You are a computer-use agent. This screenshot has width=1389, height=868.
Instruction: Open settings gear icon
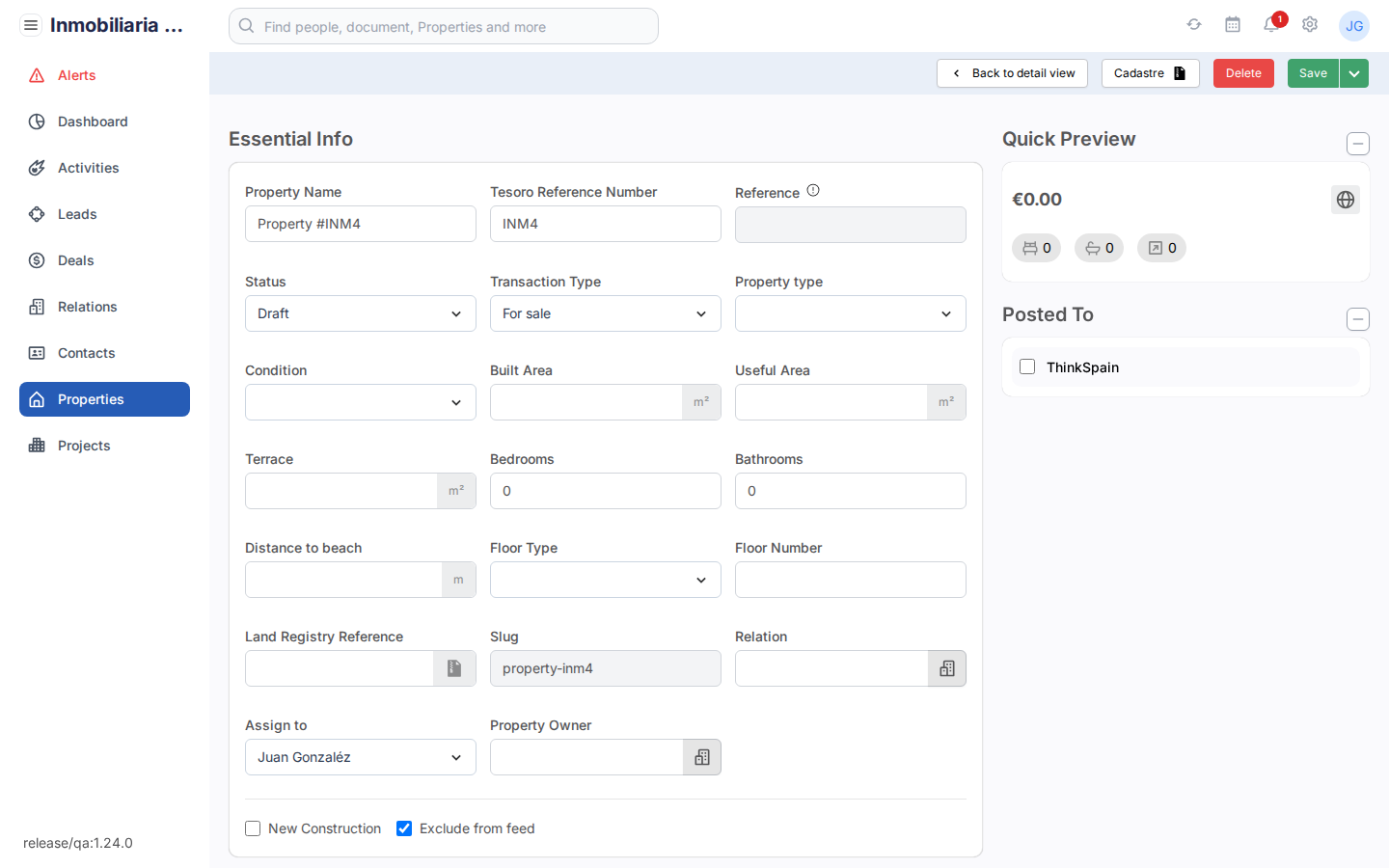point(1310,25)
